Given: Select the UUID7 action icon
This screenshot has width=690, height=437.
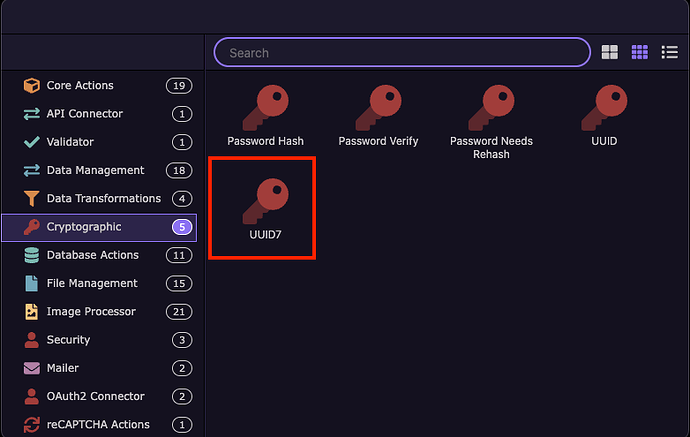Looking at the screenshot, I should pos(265,200).
